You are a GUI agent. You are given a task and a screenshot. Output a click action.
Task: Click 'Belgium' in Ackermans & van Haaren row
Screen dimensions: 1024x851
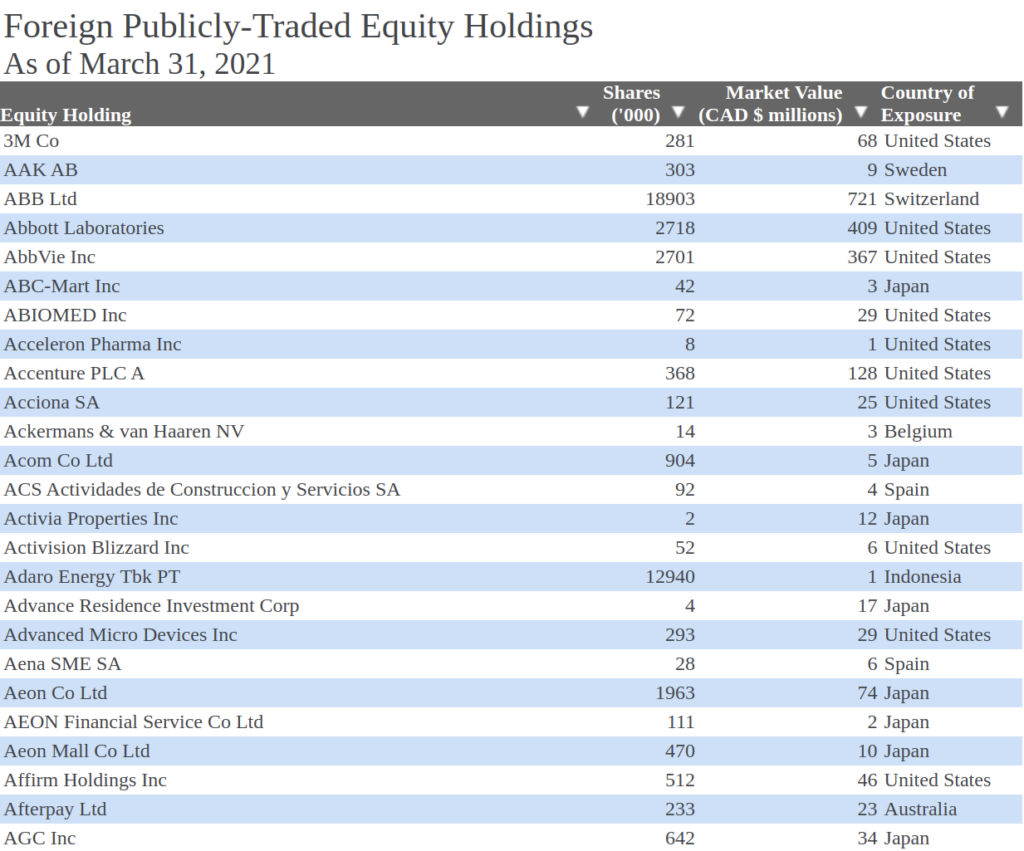click(918, 432)
